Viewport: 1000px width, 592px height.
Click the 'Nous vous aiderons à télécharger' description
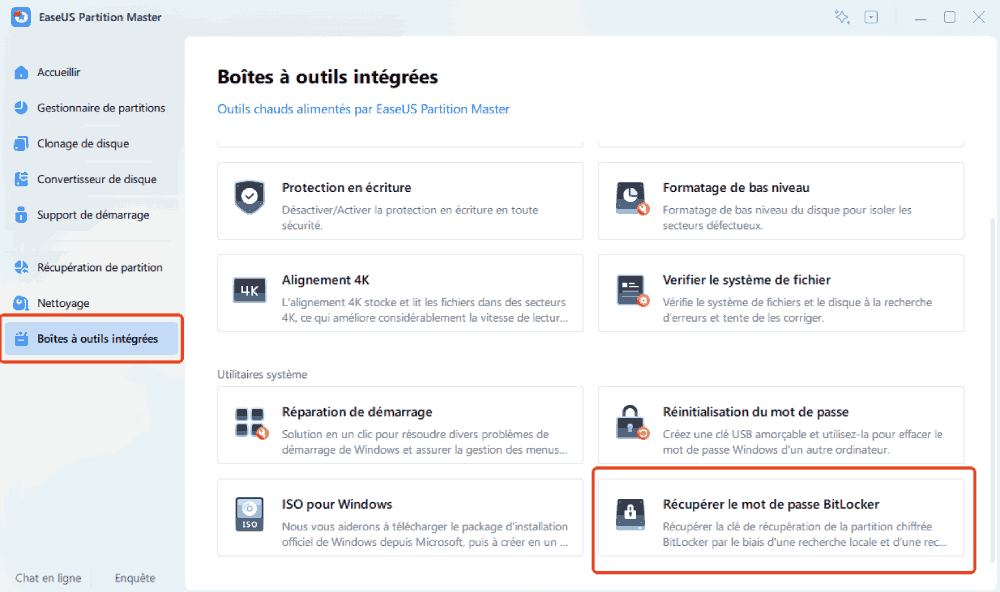click(425, 534)
